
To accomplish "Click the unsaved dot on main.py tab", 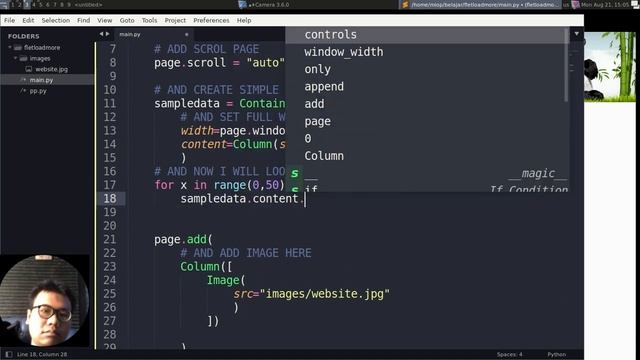I will click(x=187, y=35).
